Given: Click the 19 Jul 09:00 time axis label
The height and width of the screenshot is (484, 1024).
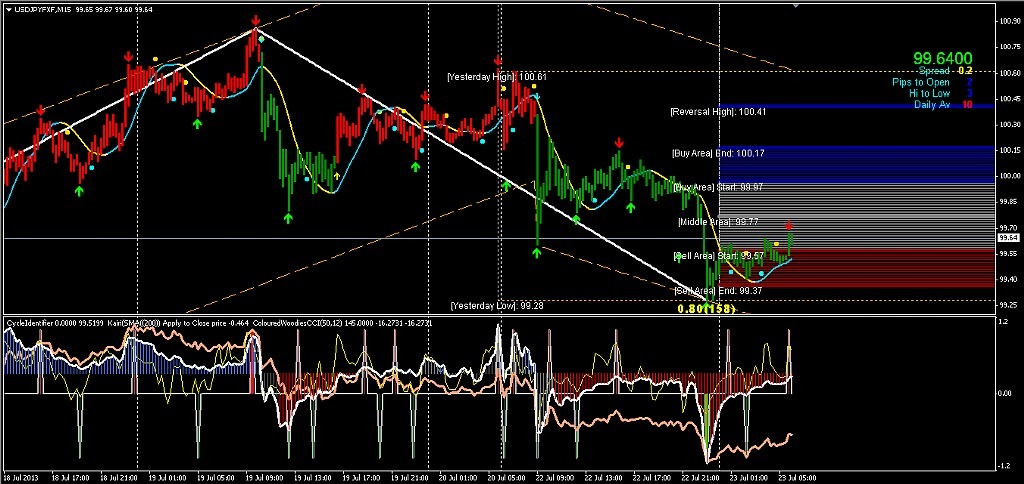Looking at the screenshot, I should [x=266, y=477].
